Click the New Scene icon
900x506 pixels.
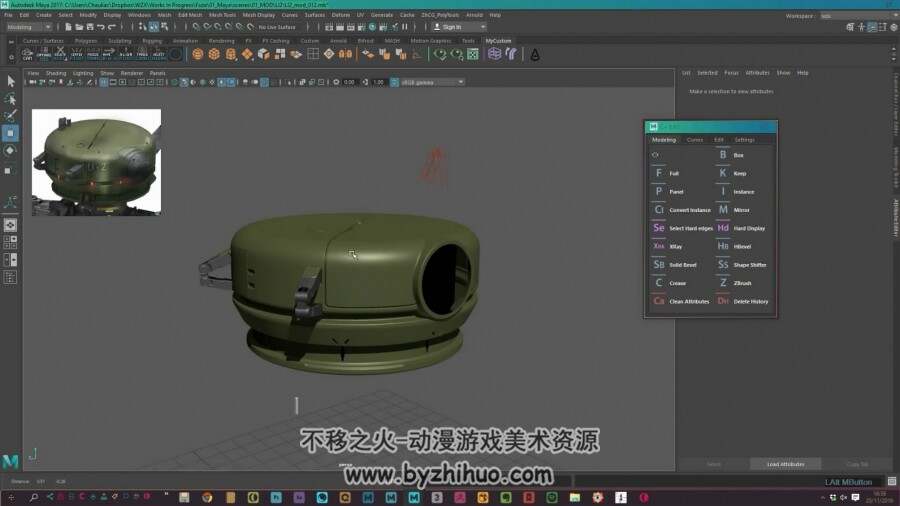tap(68, 27)
